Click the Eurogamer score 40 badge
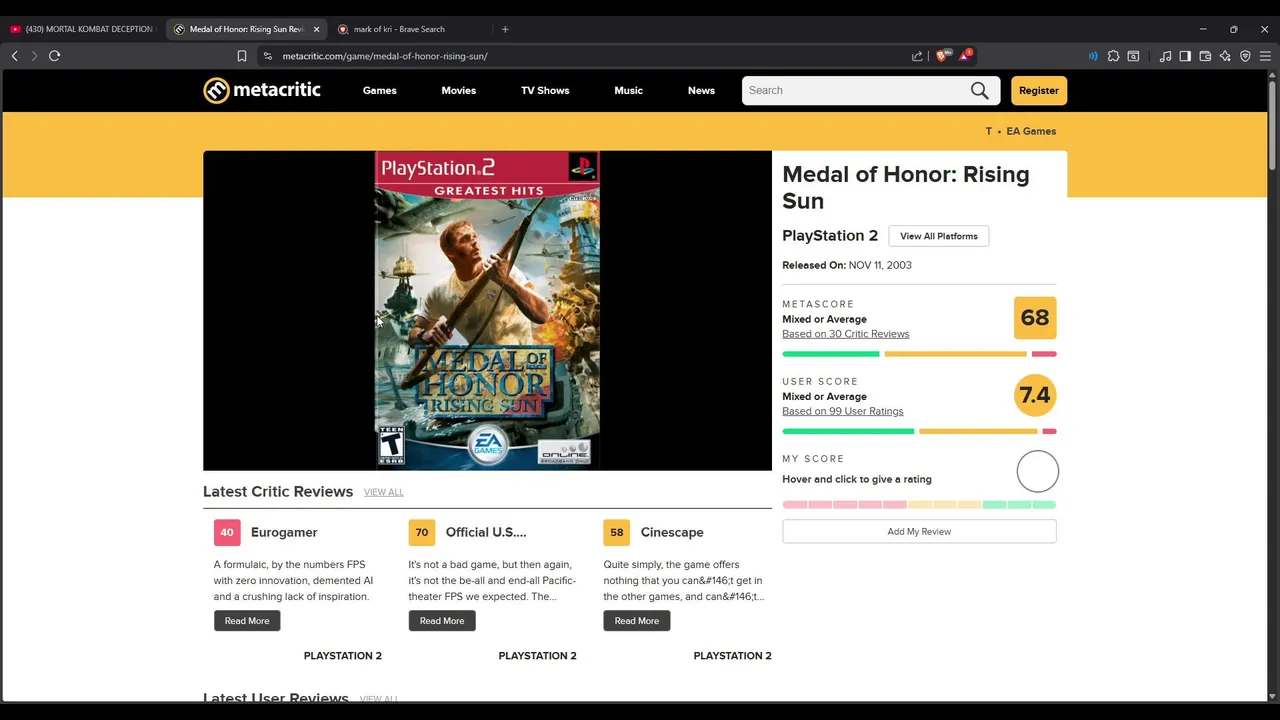The width and height of the screenshot is (1280, 720). (x=227, y=532)
